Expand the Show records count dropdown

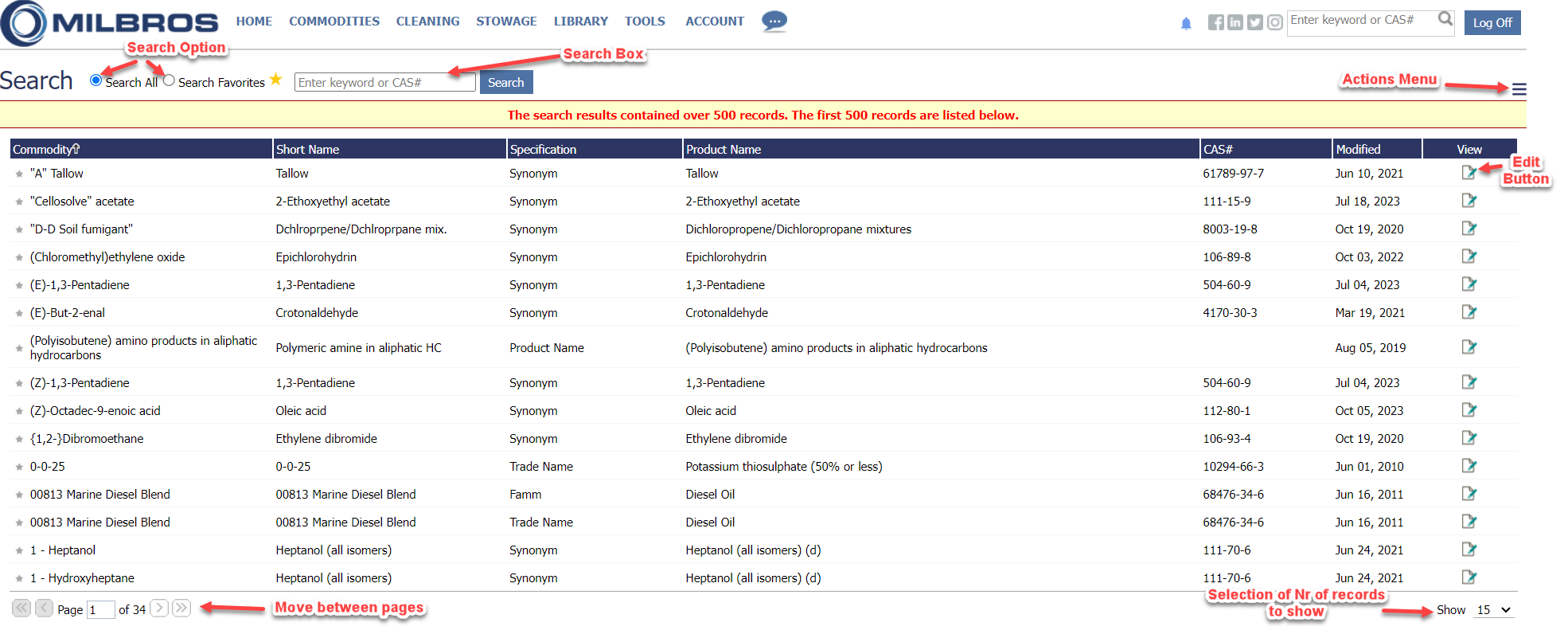coord(1494,610)
